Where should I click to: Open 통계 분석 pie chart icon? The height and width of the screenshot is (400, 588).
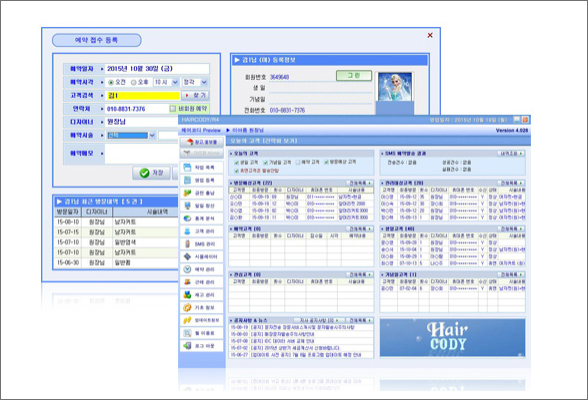point(202,218)
